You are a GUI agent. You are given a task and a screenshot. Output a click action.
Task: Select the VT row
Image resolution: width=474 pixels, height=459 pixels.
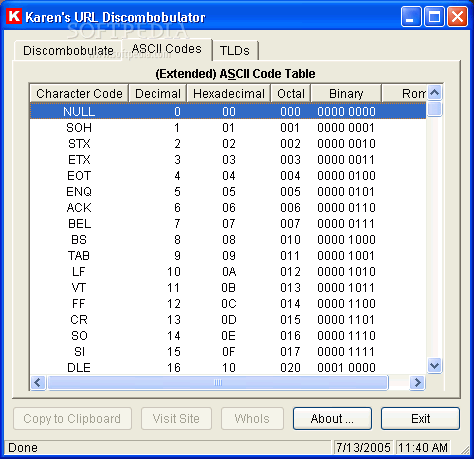[228, 287]
